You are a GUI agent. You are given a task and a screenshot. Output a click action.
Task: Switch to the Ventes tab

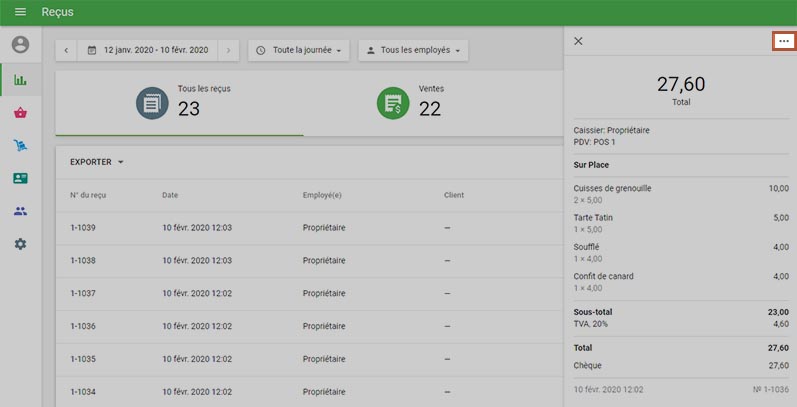420,102
